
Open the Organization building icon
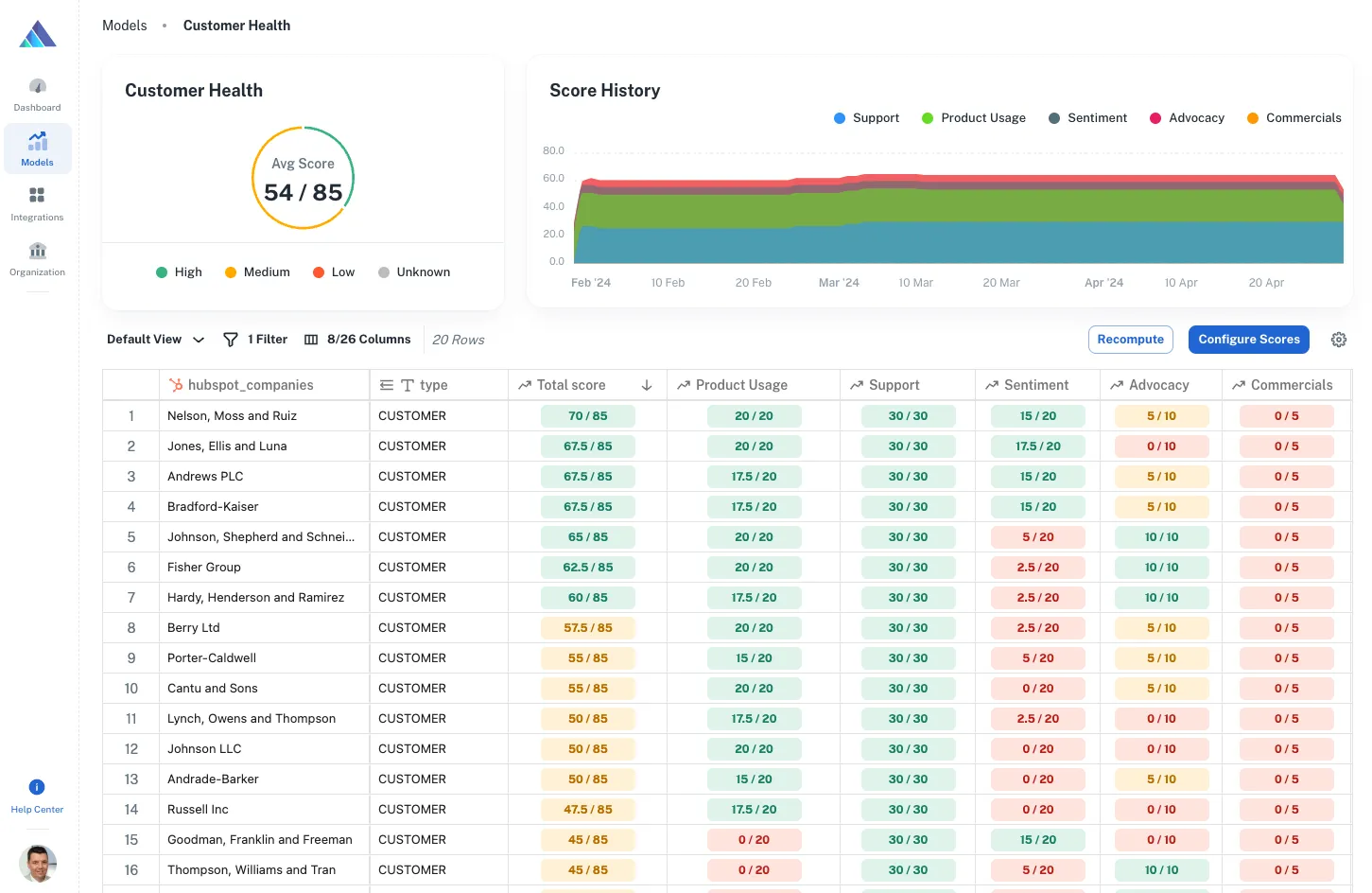[x=37, y=251]
